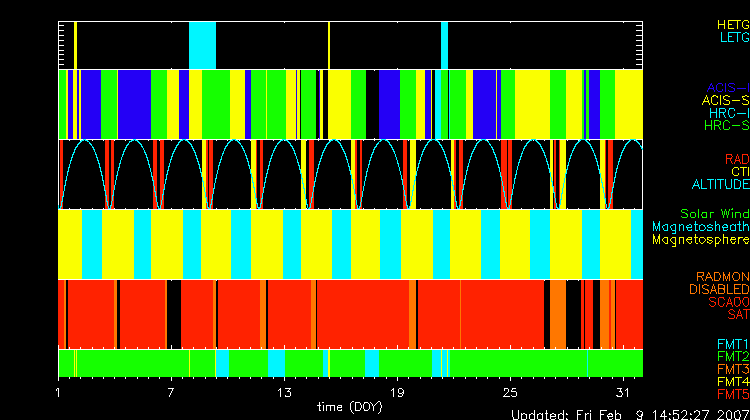
Task: Select the Magnetosheath legend label
Action: pos(700,227)
